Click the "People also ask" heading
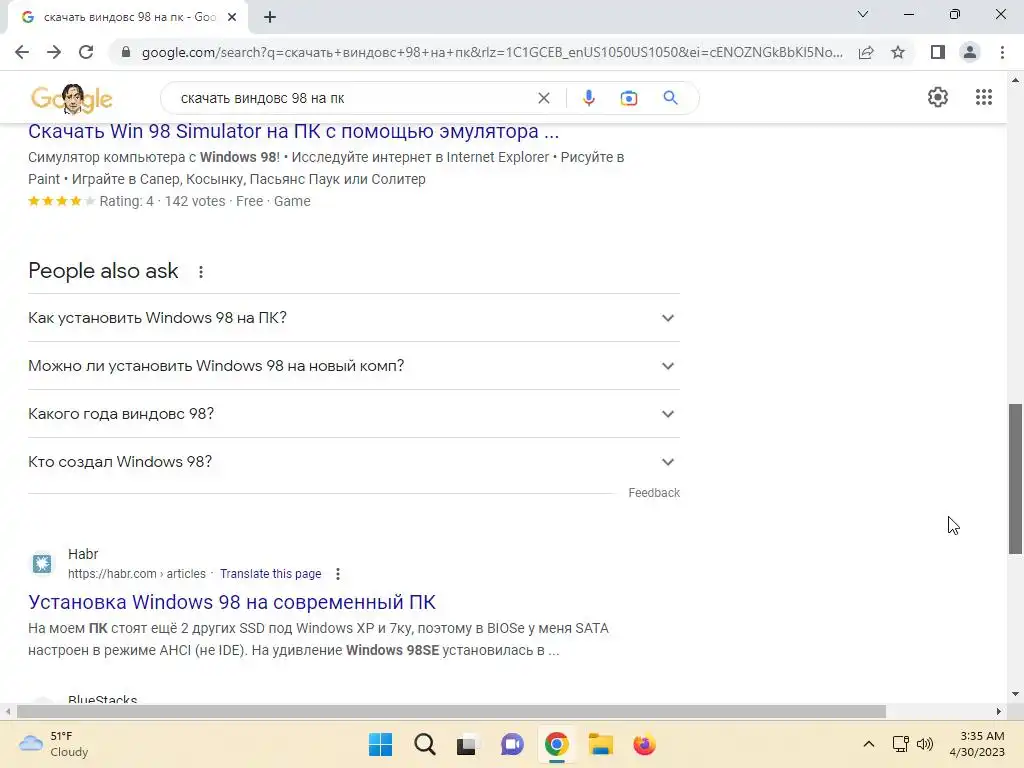Screen dimensions: 1024x768 click(103, 271)
